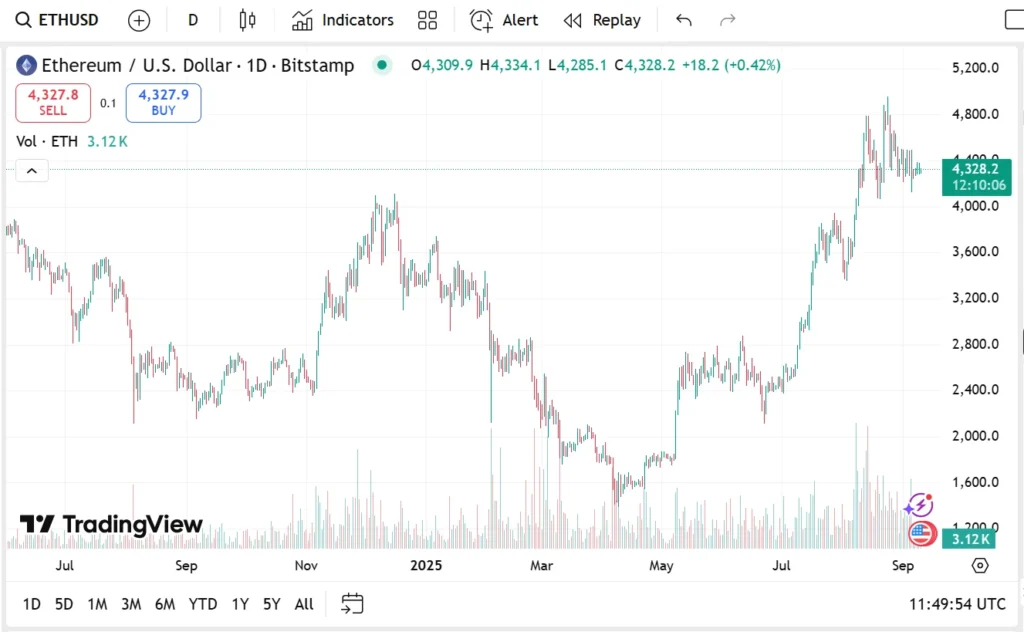
Task: Collapse the legend with the chevron
Action: [31, 170]
